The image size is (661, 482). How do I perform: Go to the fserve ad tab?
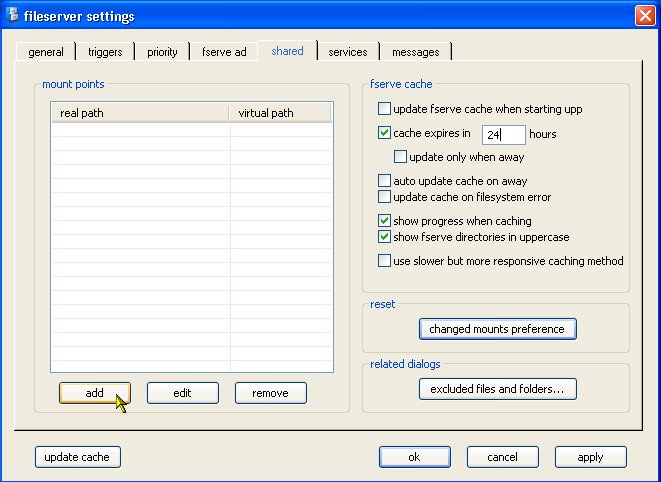pos(224,52)
